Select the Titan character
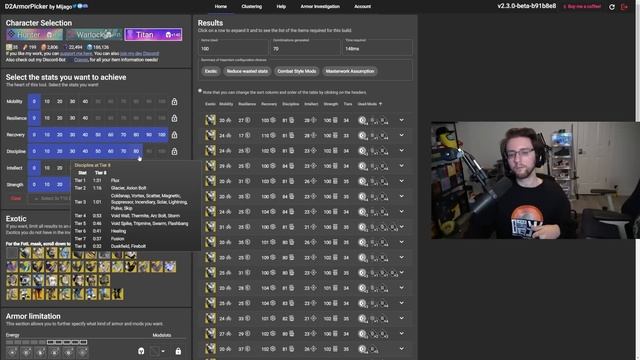The width and height of the screenshot is (640, 360). pos(153,35)
